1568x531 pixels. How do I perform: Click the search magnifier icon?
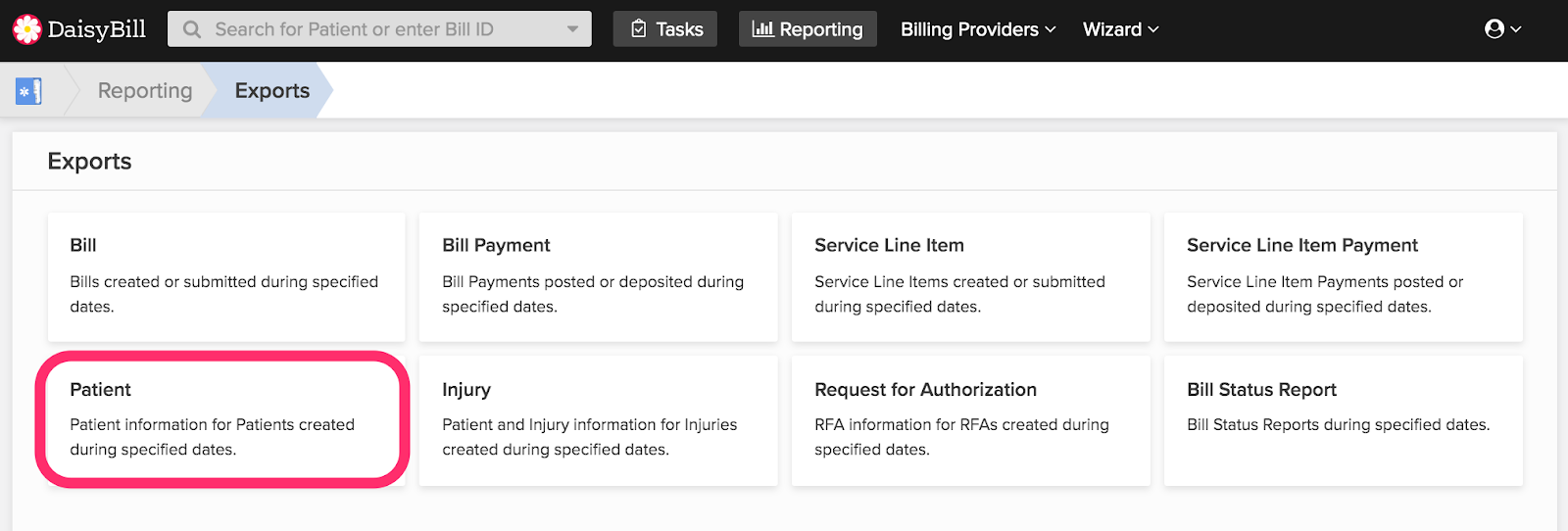coord(192,29)
